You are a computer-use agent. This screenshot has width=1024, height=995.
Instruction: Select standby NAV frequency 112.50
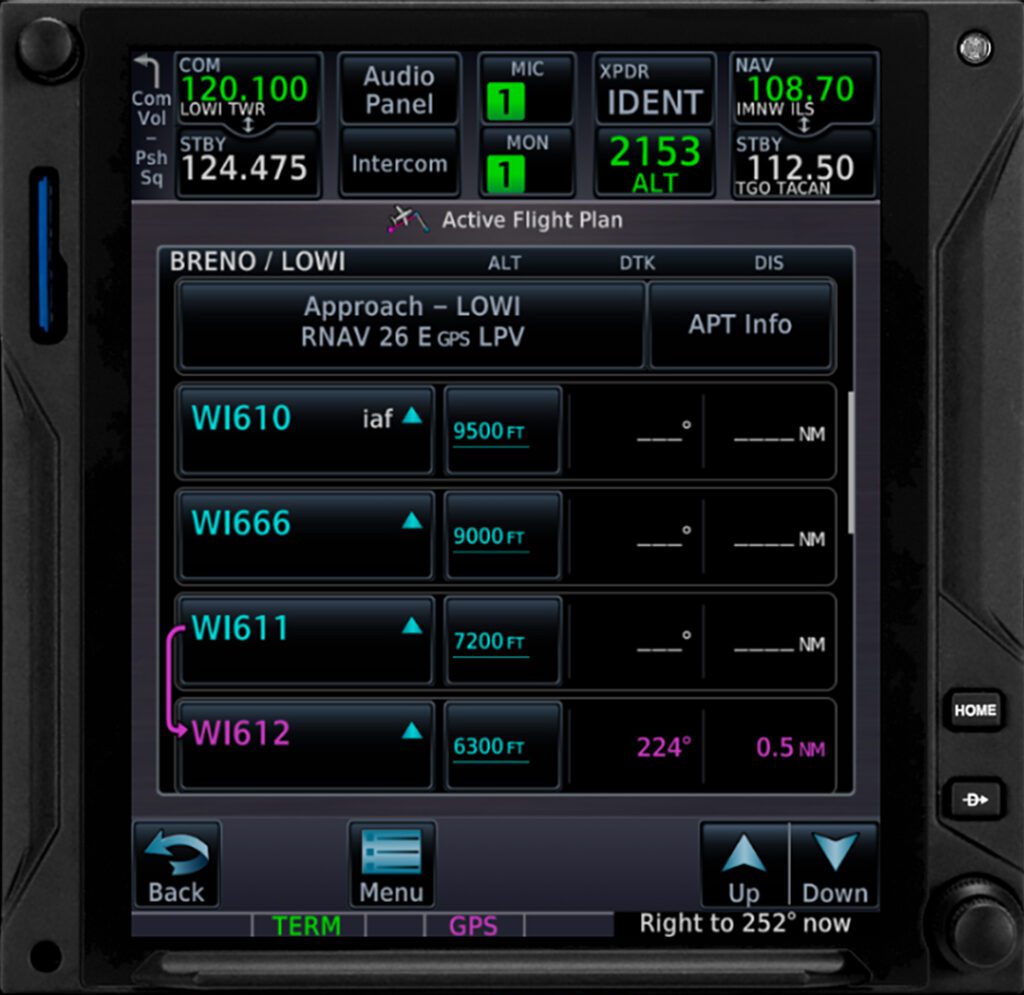[x=803, y=163]
